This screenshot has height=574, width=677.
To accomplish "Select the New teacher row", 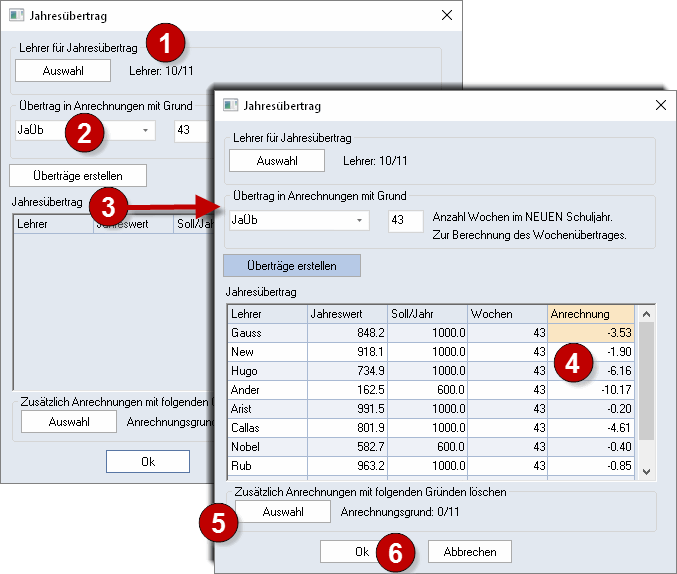I will [x=431, y=352].
